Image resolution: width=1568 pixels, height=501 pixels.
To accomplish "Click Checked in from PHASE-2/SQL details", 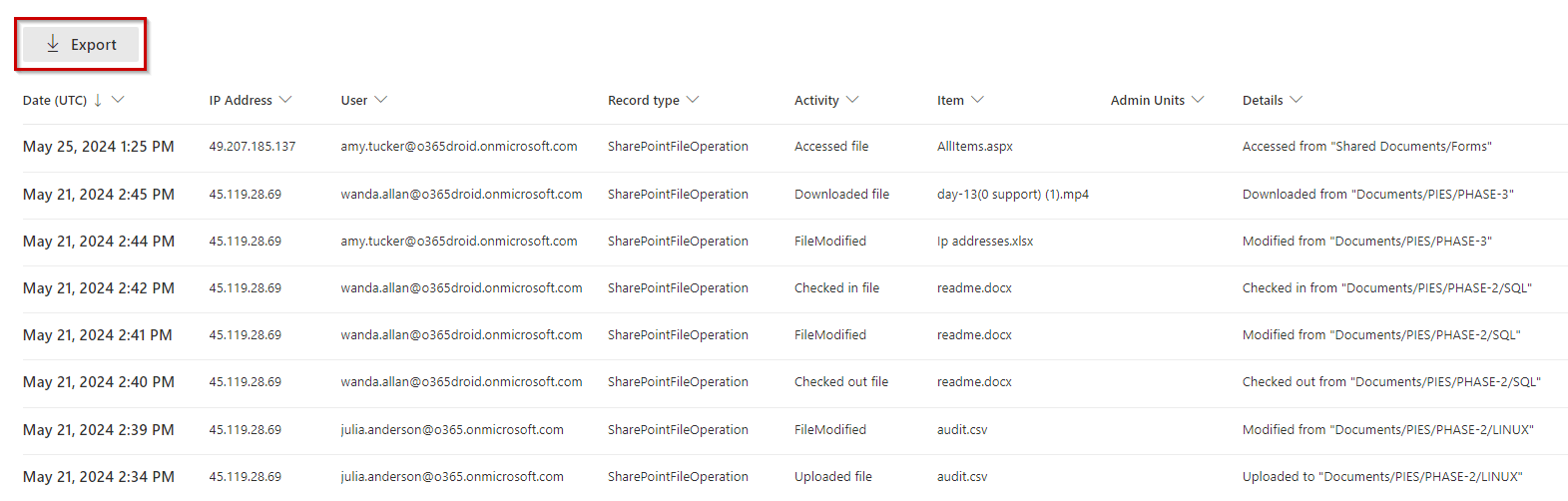I will coord(1387,288).
